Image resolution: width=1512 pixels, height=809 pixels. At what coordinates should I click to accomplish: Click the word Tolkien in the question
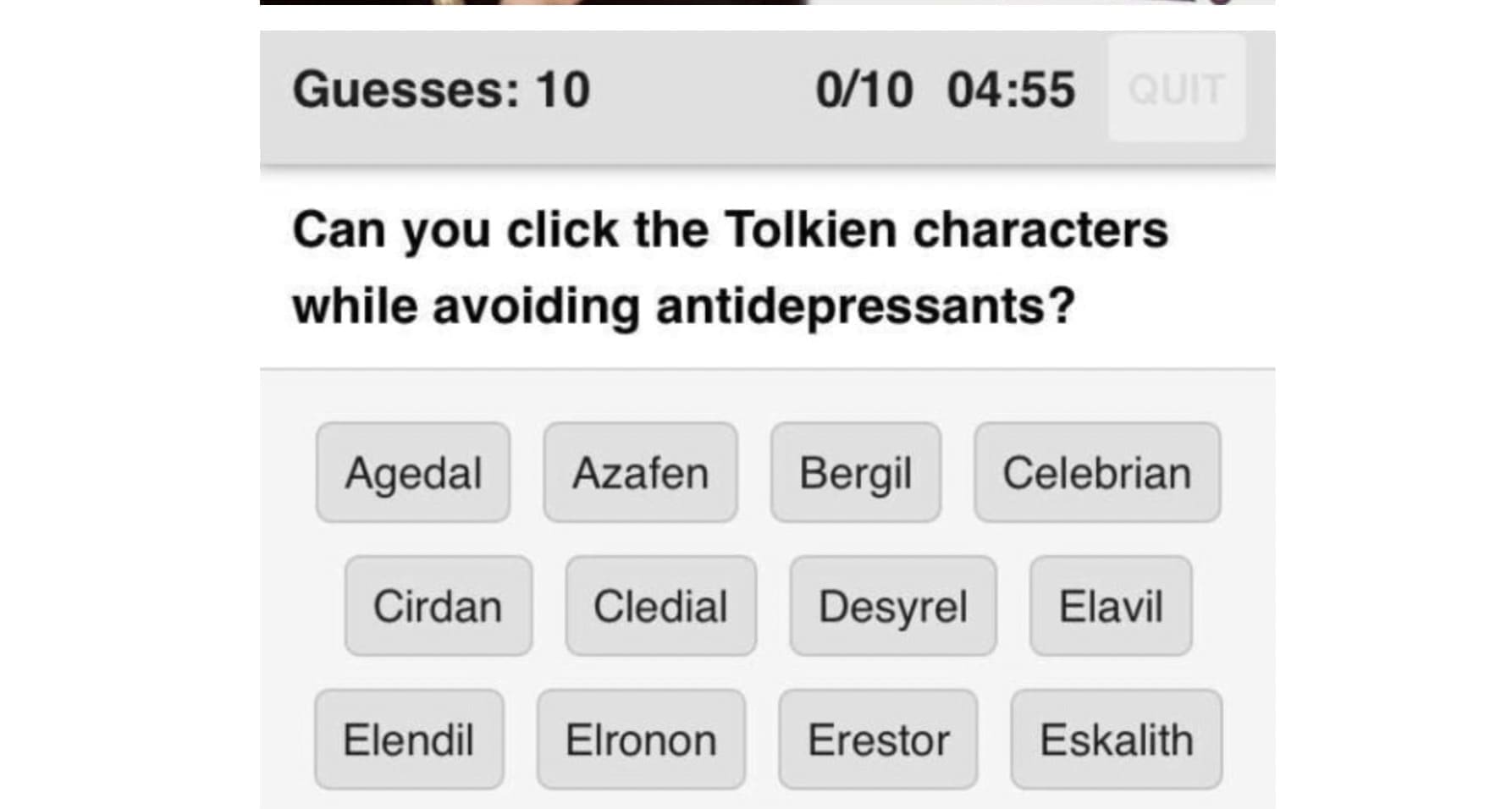pos(810,229)
